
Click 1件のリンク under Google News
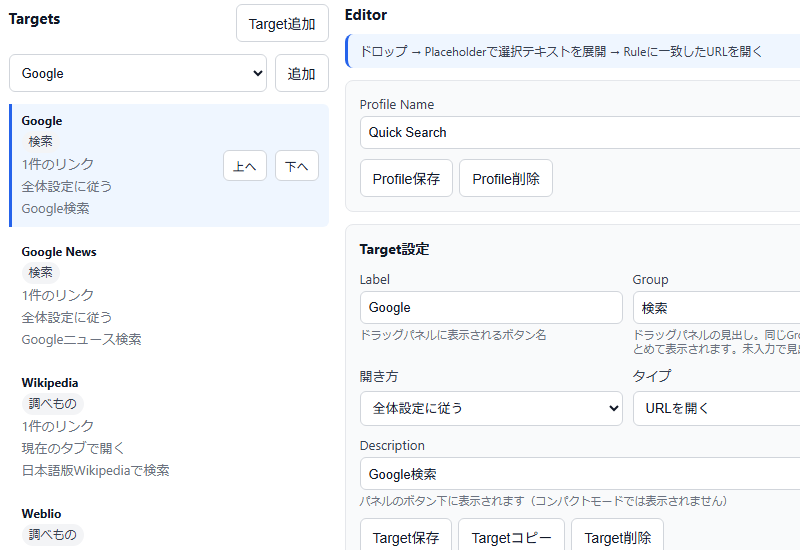(x=58, y=295)
